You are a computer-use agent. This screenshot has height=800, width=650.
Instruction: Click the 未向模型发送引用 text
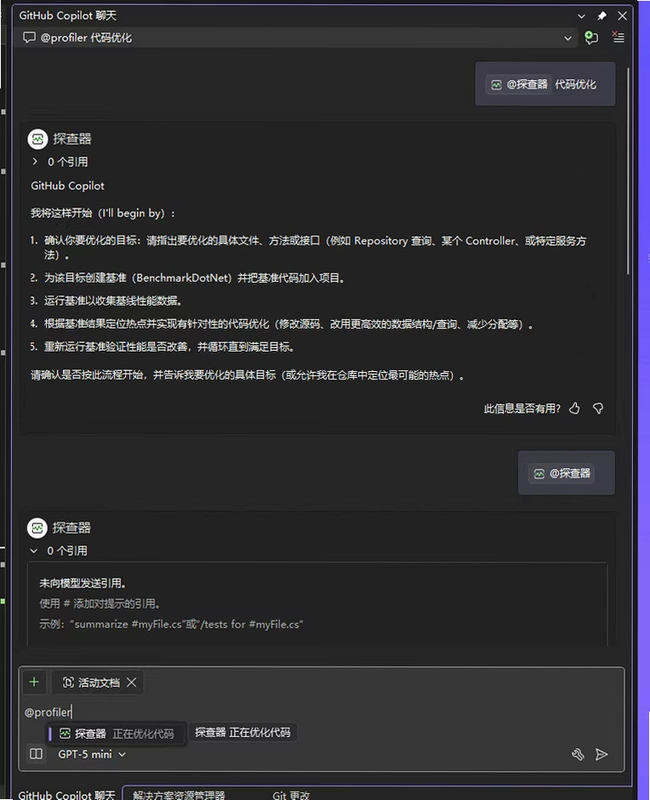click(83, 583)
